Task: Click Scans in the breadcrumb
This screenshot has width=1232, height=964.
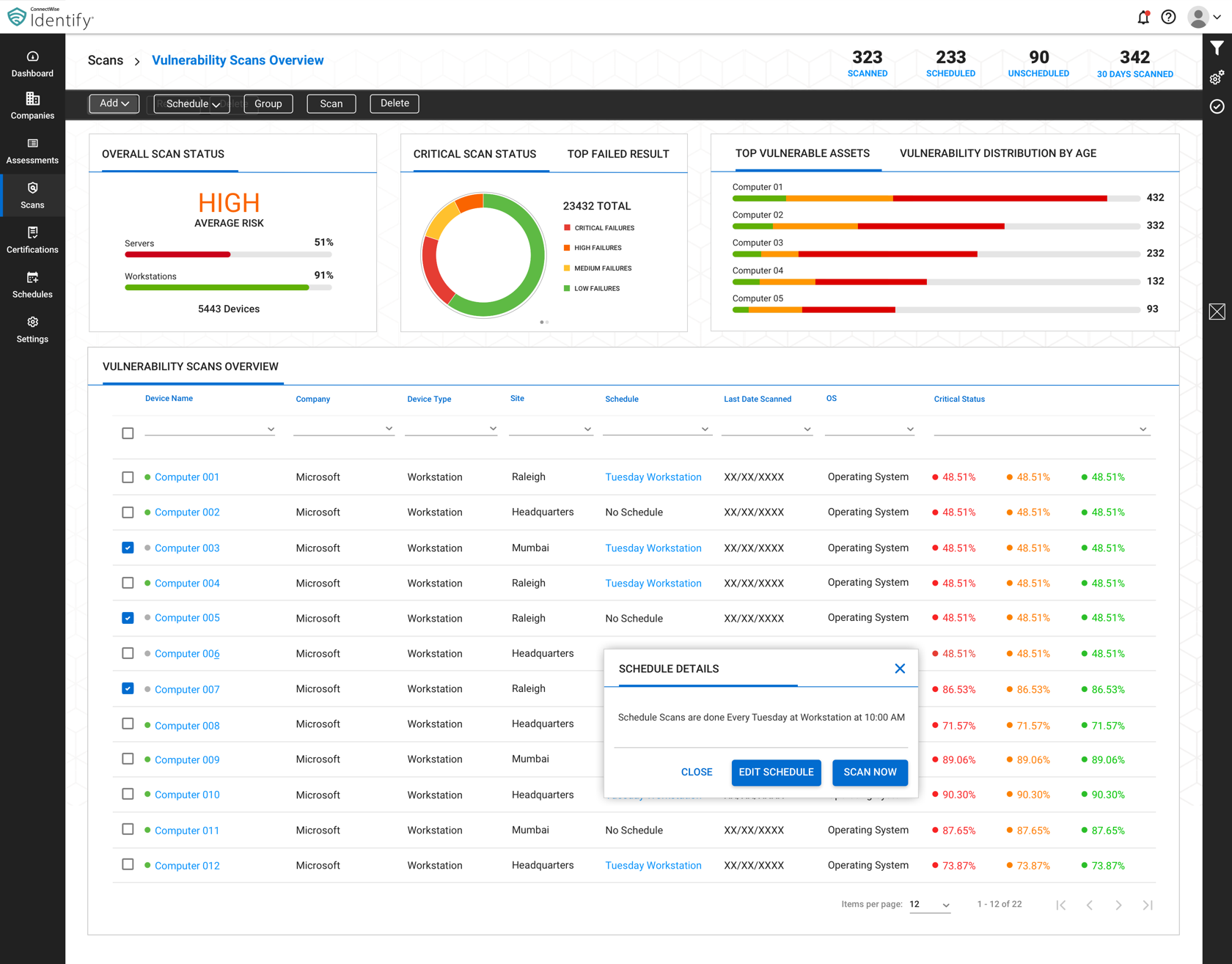Action: pyautogui.click(x=106, y=60)
